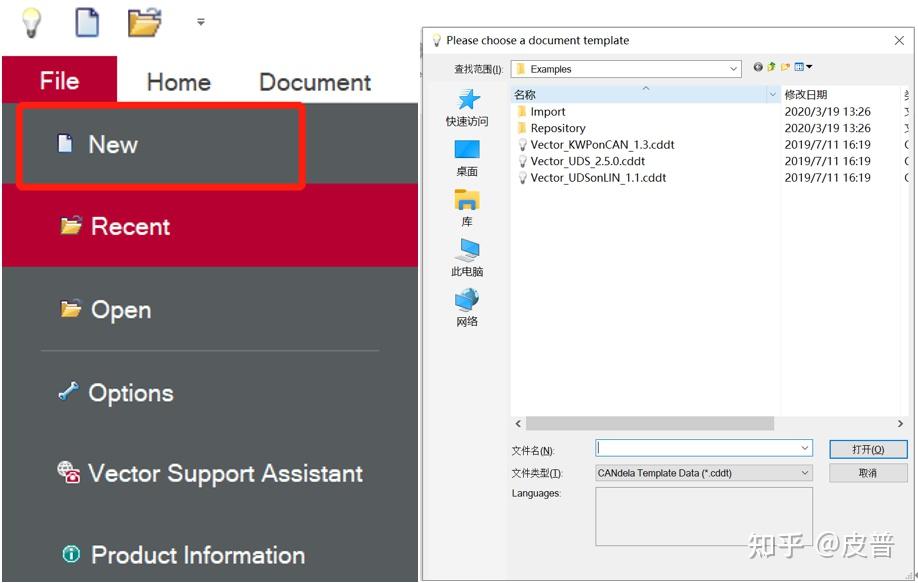The height and width of the screenshot is (583, 918).
Task: Expand the Examples look-in location dropdown
Action: pyautogui.click(x=733, y=69)
